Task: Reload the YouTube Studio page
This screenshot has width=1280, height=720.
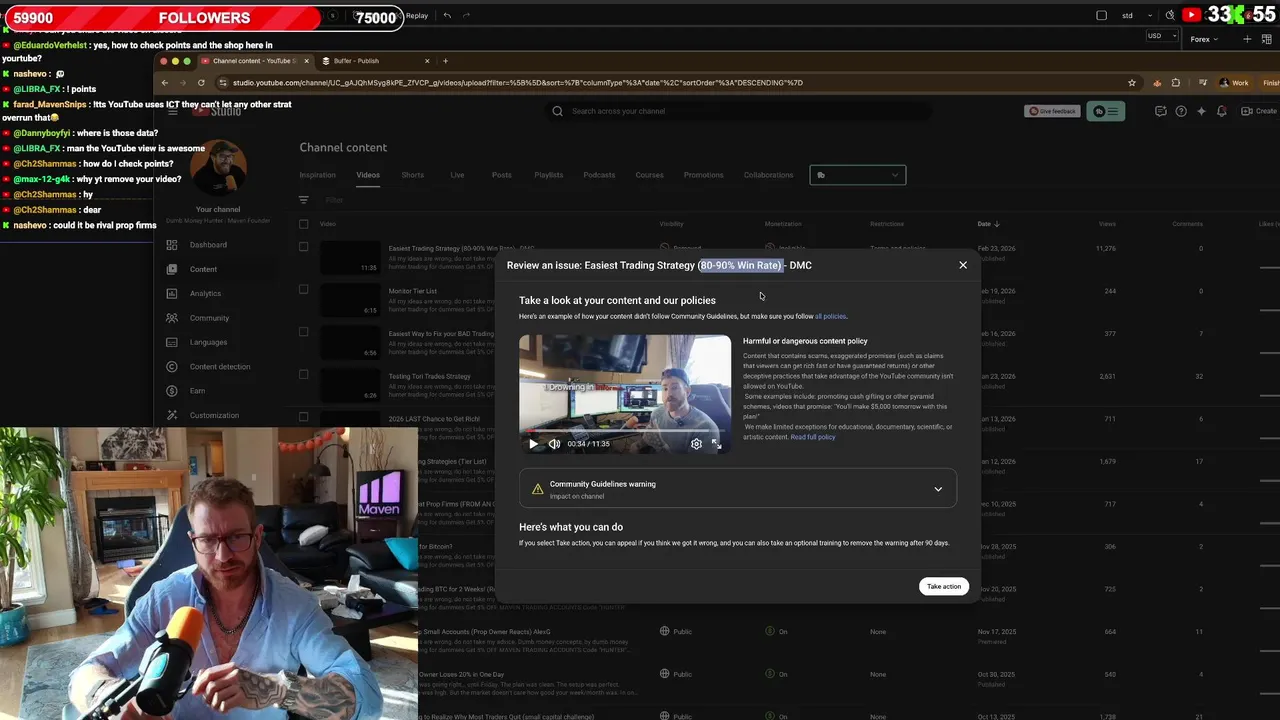Action: 201,83
